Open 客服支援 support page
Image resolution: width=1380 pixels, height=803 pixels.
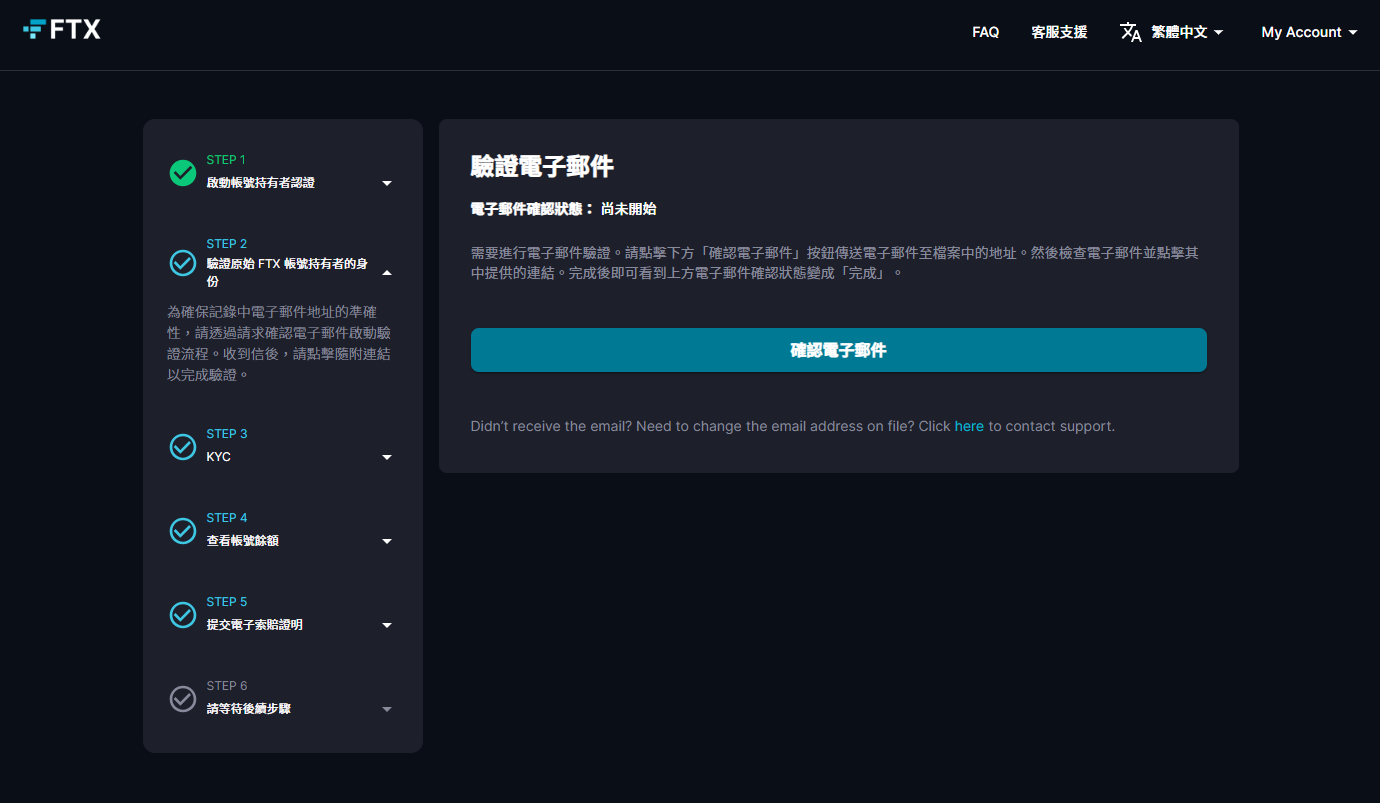pos(1059,32)
